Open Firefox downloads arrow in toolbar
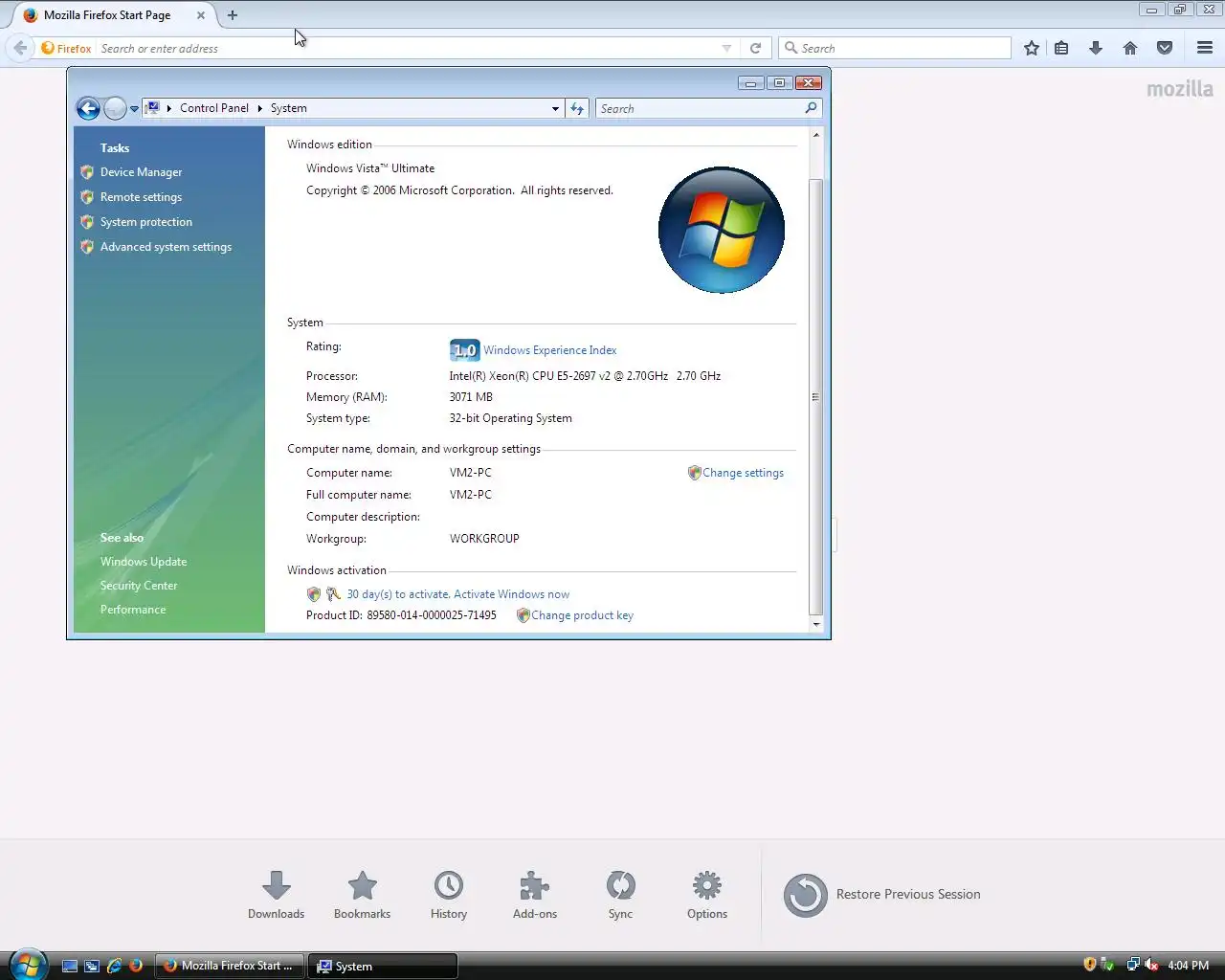This screenshot has width=1225, height=980. [x=1096, y=48]
